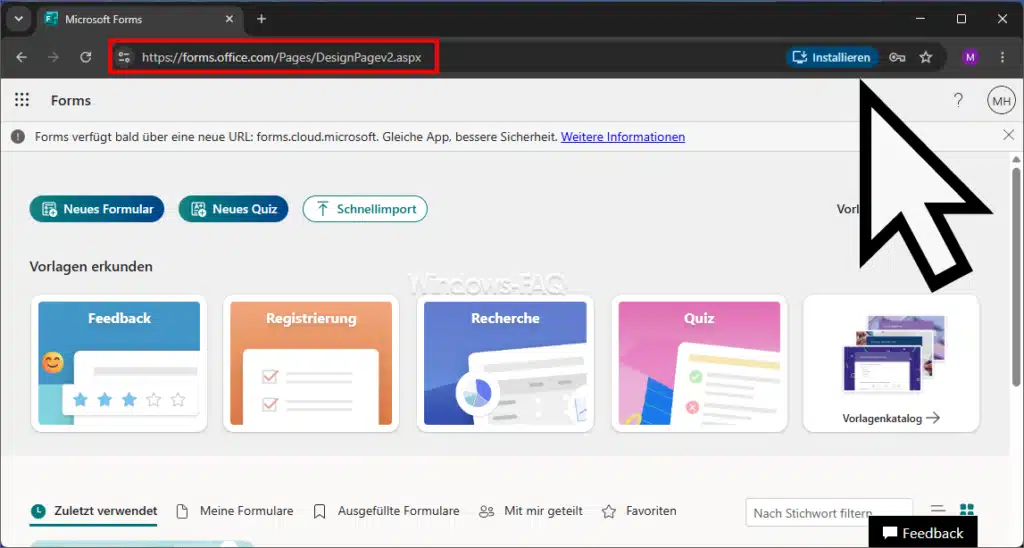Expand the tab search dropdown arrow
Viewport: 1024px width, 548px height.
(x=18, y=19)
